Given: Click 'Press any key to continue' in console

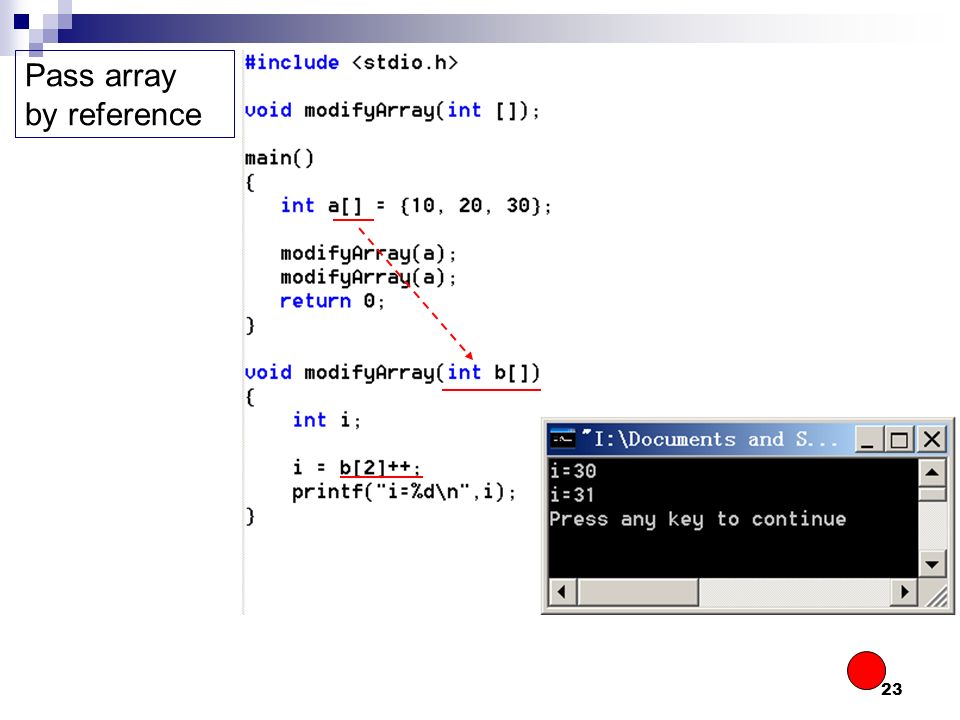Looking at the screenshot, I should coord(698,519).
